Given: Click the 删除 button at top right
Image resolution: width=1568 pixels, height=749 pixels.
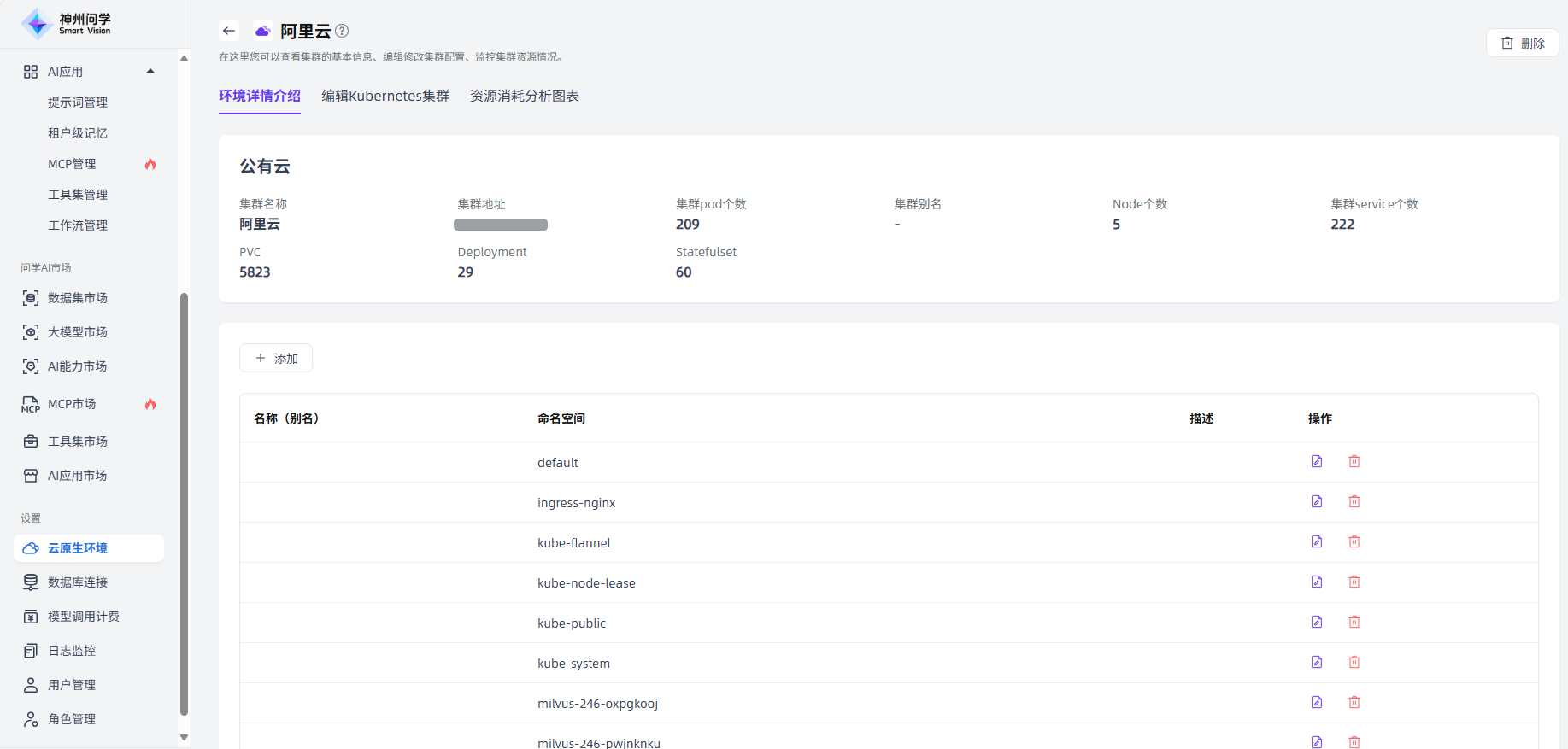Looking at the screenshot, I should (x=1523, y=43).
